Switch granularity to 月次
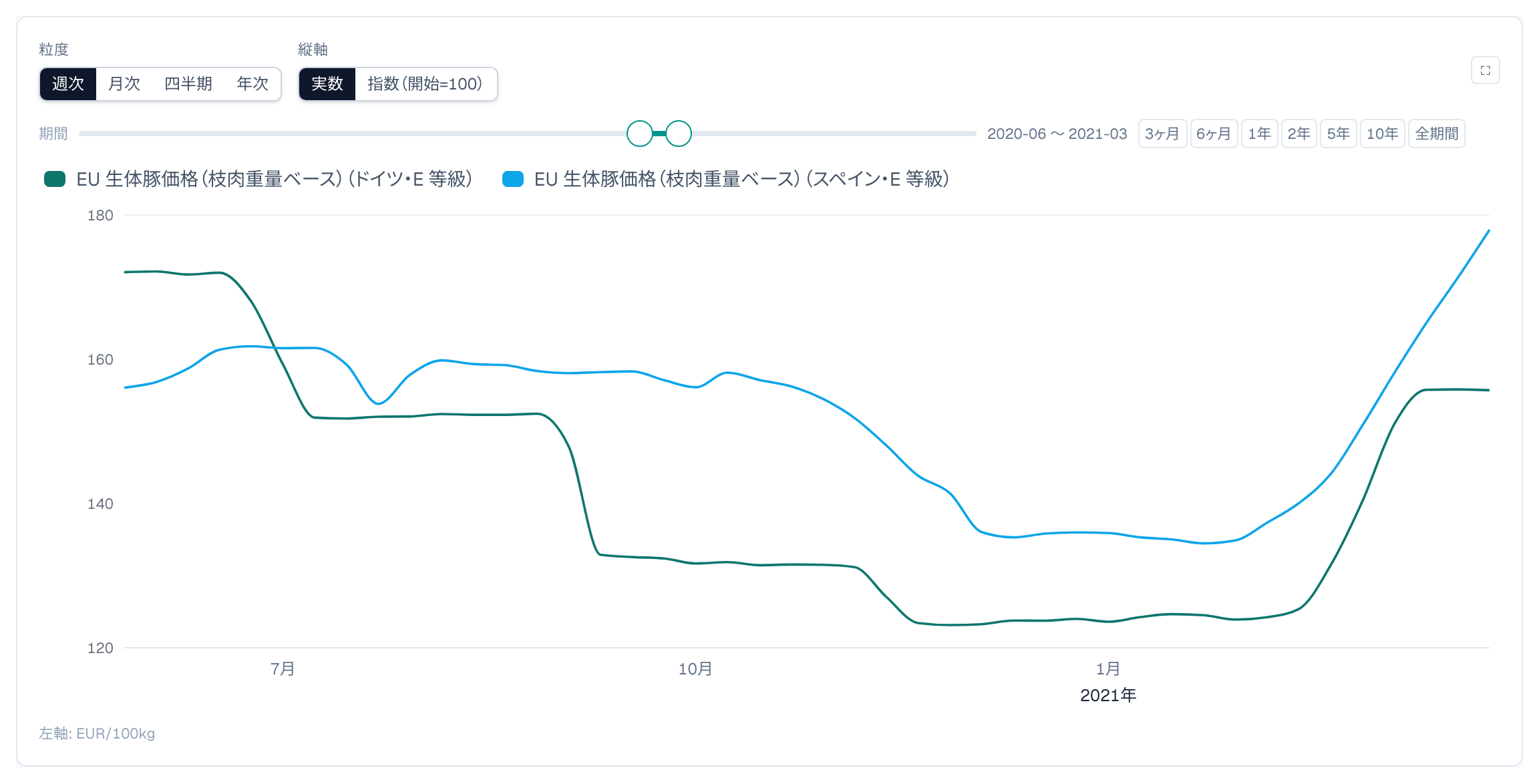The width and height of the screenshot is (1539, 784). coord(124,84)
